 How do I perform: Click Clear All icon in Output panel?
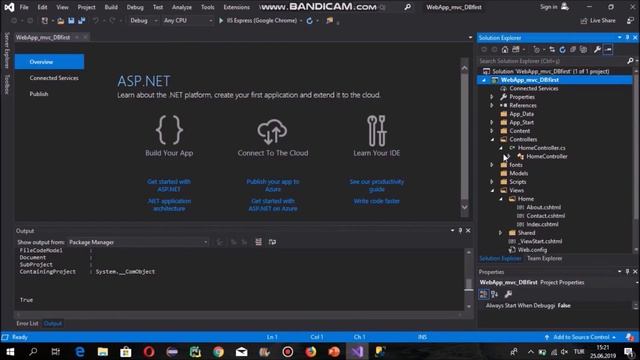tap(258, 242)
